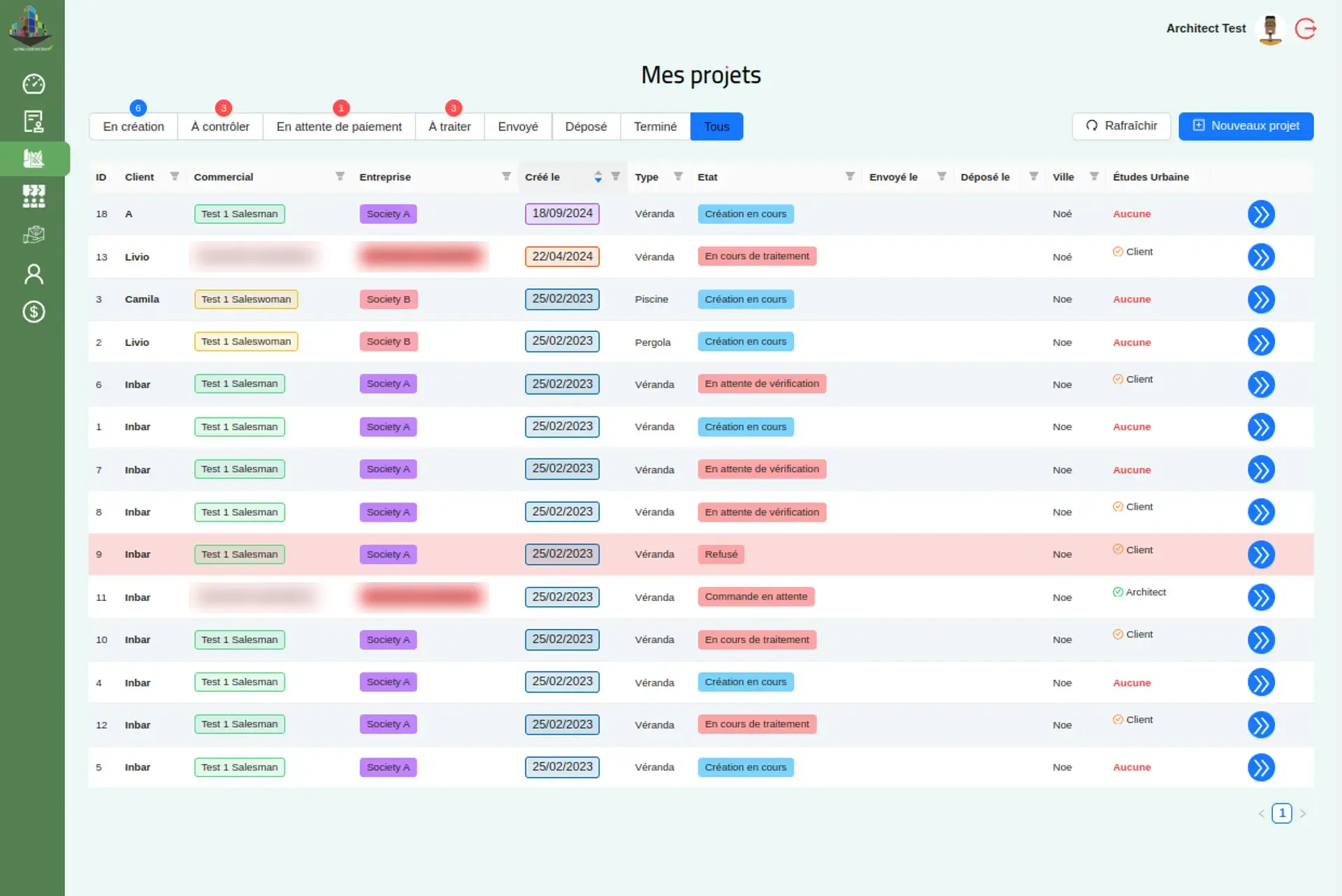Select the projects chart sidebar icon

[34, 159]
